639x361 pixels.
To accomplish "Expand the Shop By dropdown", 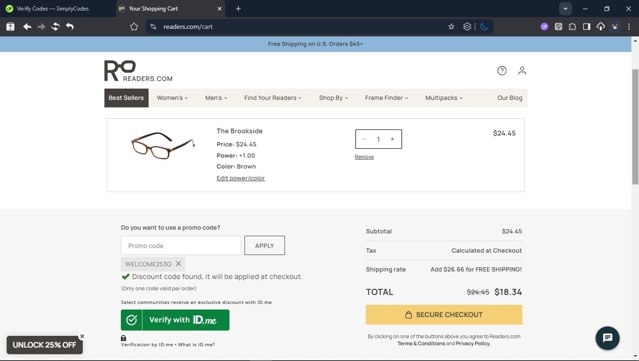I will [x=333, y=98].
